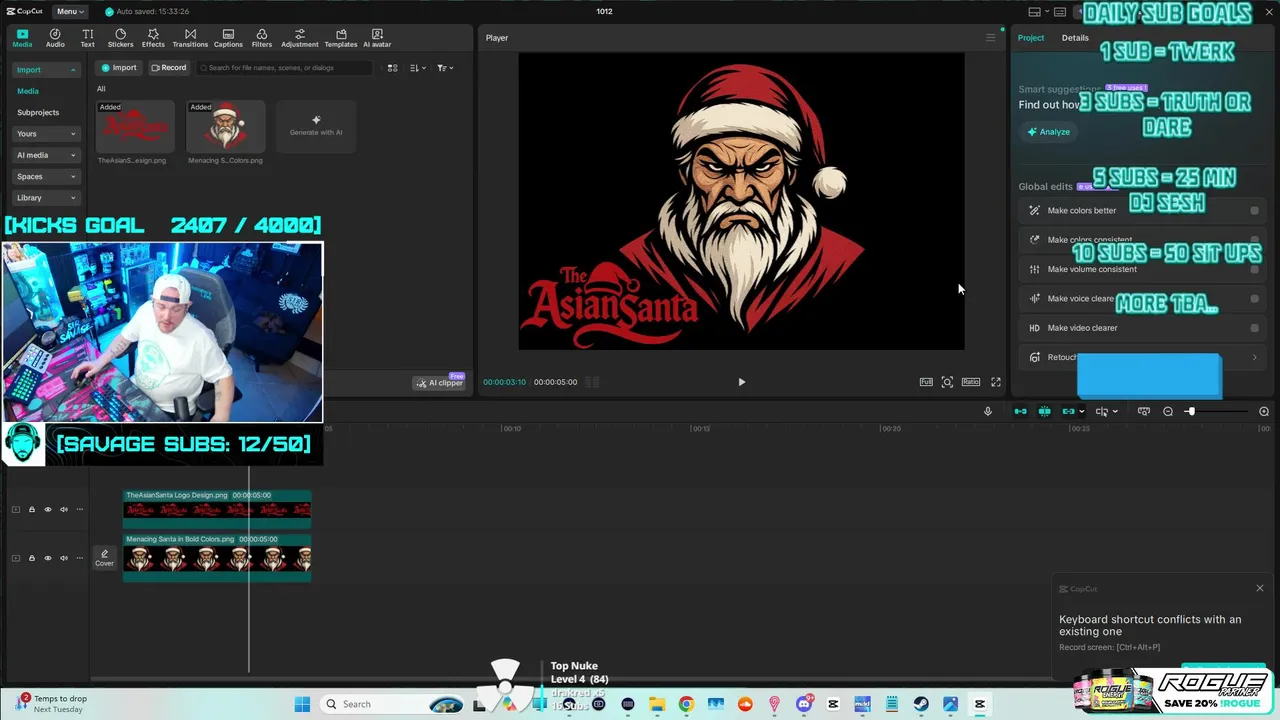The image size is (1280, 720).
Task: Click the timeline zoom out icon
Action: tap(1167, 412)
